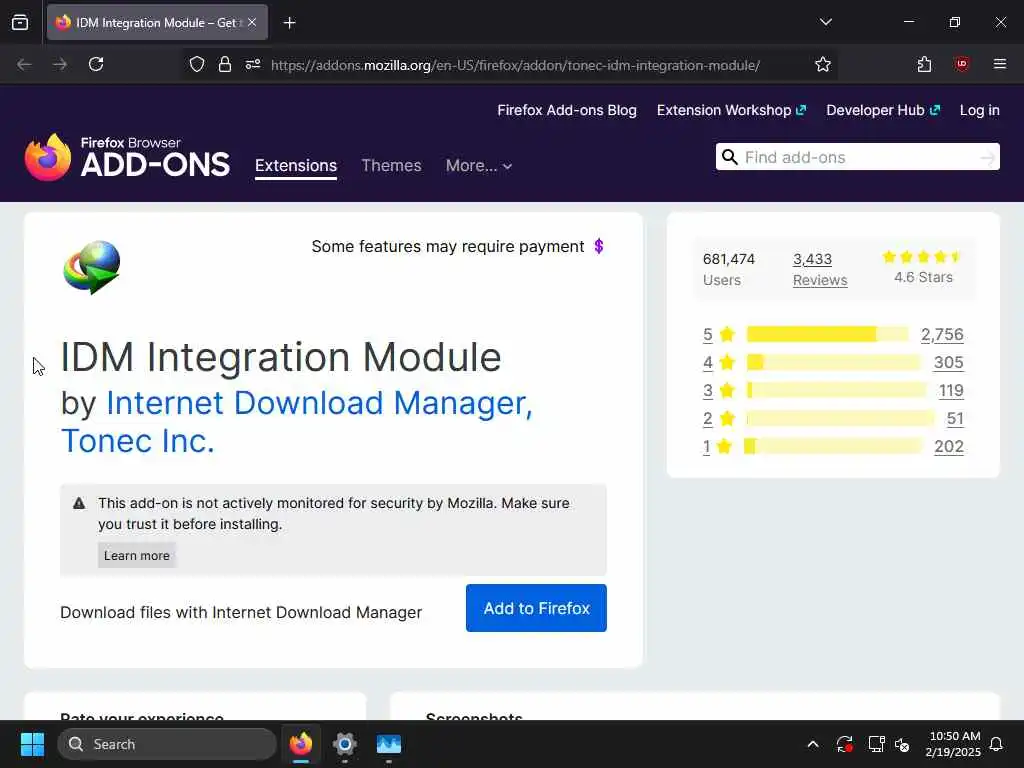Click the 681,474 Users text
The height and width of the screenshot is (768, 1024).
tap(729, 269)
